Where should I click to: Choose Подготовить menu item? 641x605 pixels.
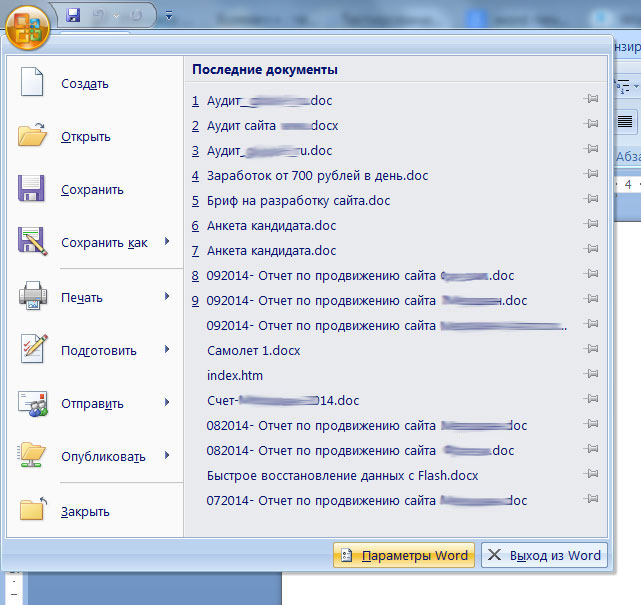coord(95,350)
